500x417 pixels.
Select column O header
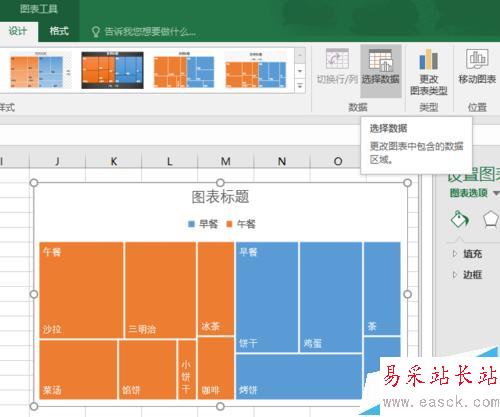[x=338, y=161]
